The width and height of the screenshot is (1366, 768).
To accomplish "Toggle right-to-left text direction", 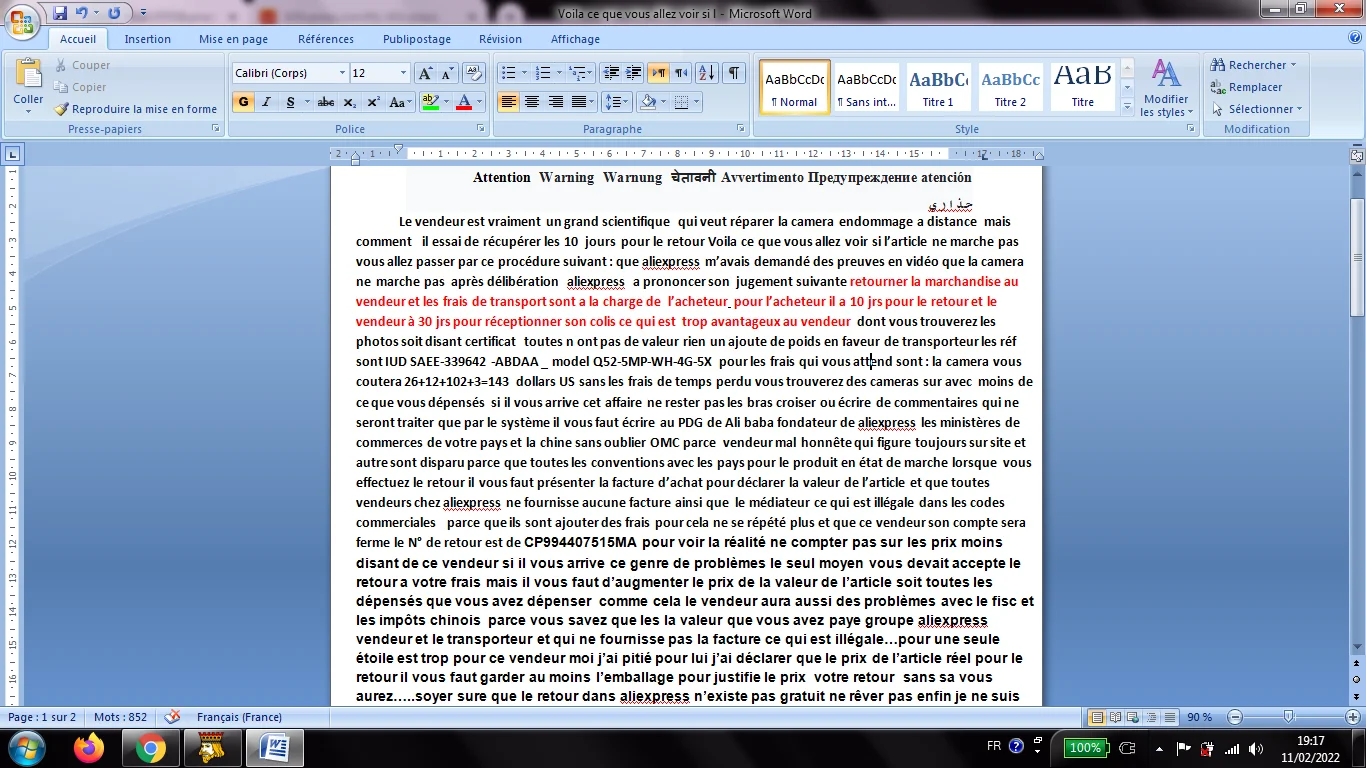I will (681, 73).
